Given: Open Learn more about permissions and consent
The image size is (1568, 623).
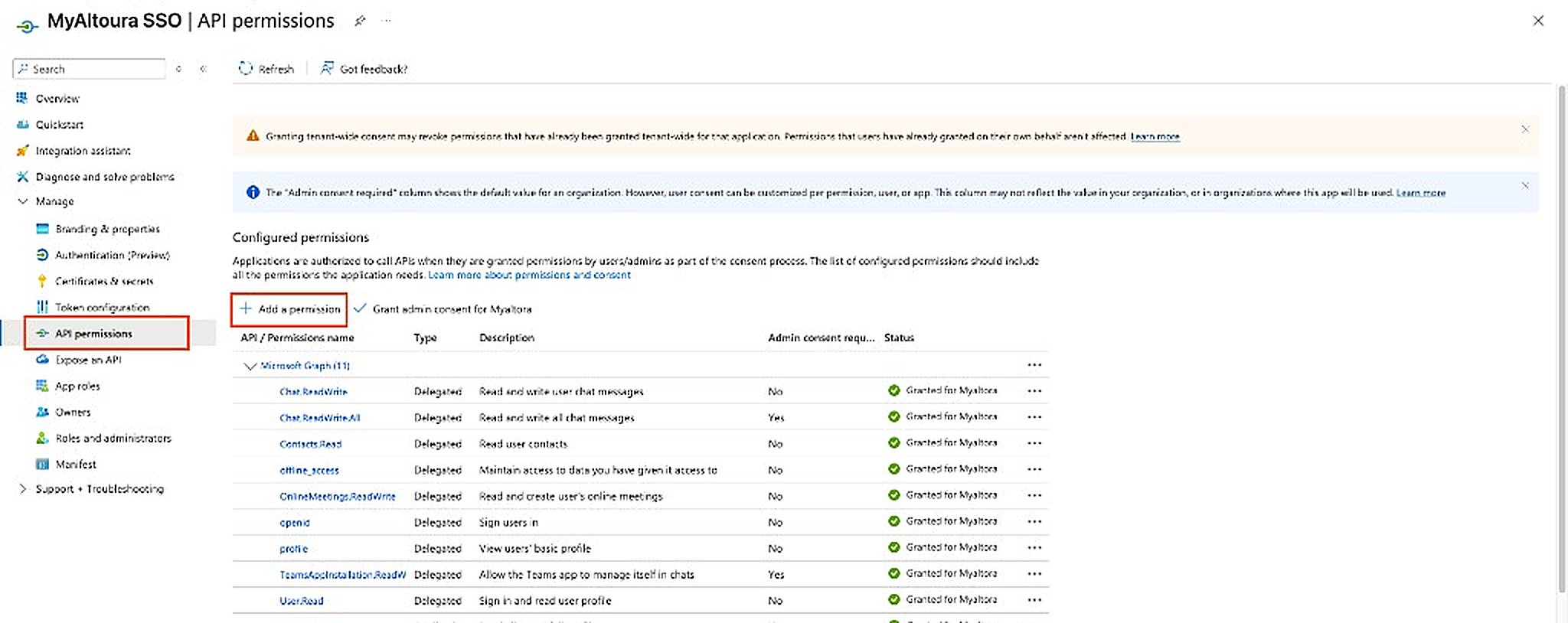Looking at the screenshot, I should pos(529,275).
